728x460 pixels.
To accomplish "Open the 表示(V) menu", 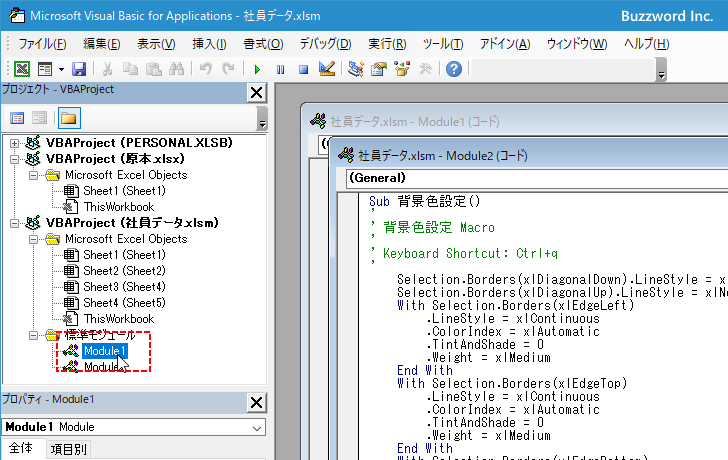I will [156, 44].
